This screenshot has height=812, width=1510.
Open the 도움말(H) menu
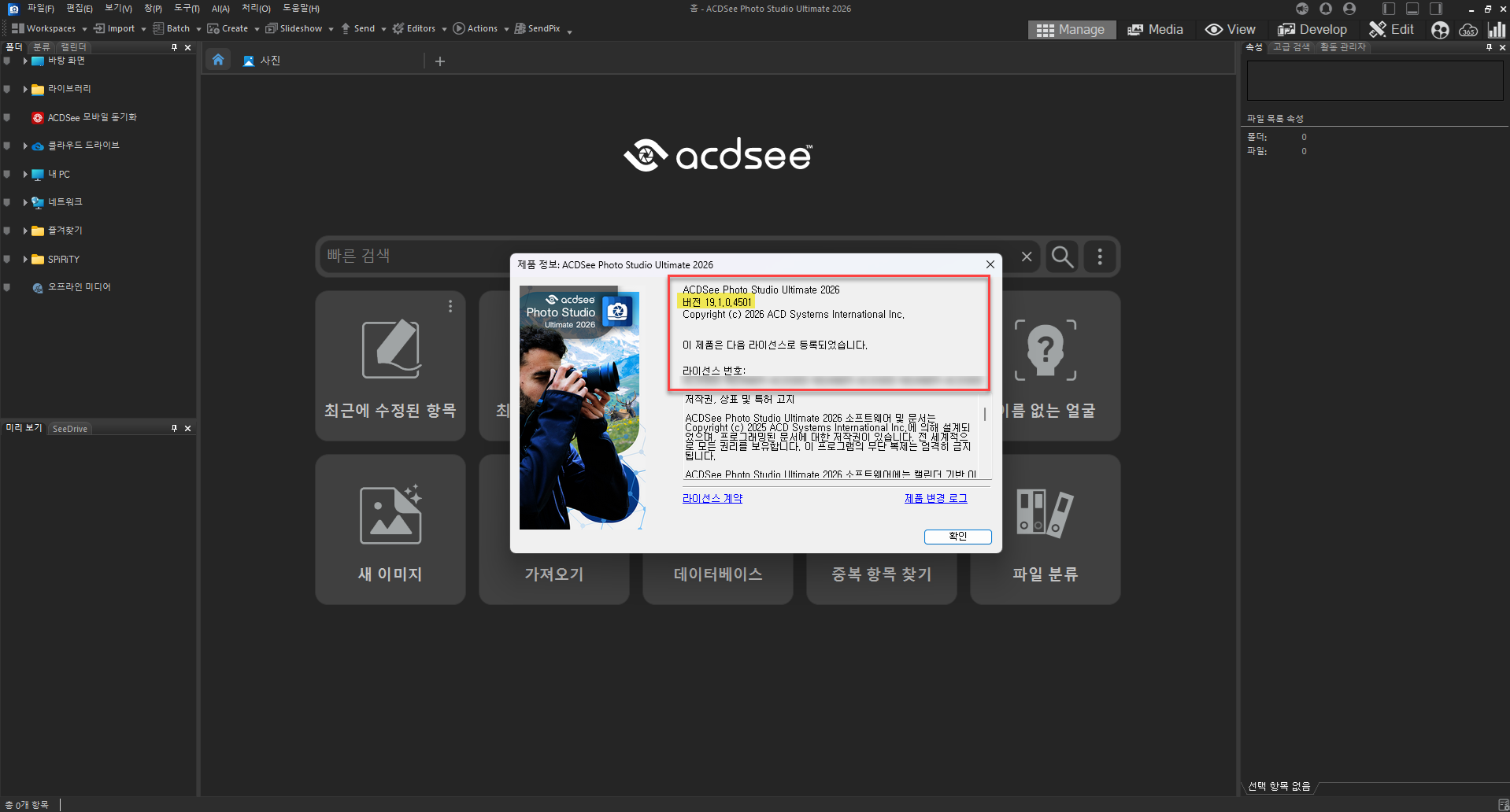[301, 9]
